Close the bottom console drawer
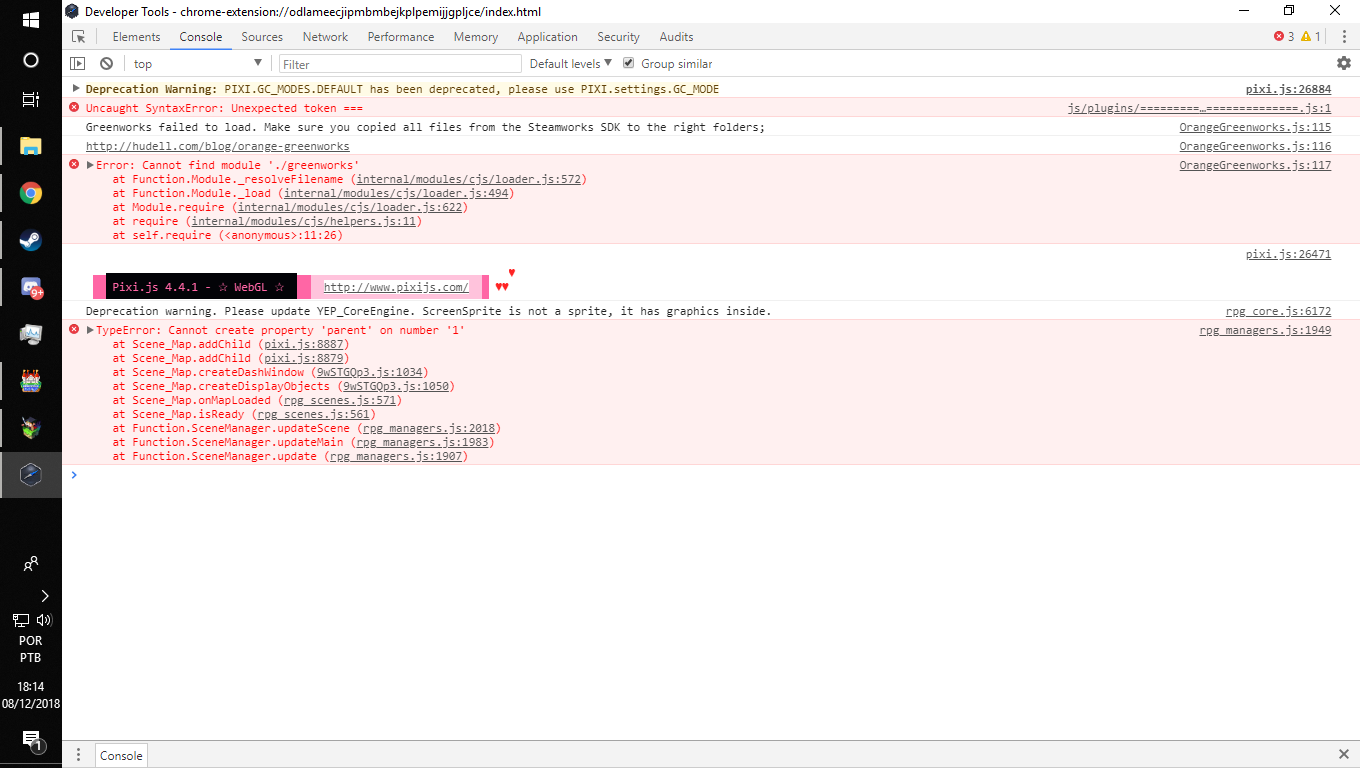This screenshot has height=768, width=1360. click(1343, 754)
